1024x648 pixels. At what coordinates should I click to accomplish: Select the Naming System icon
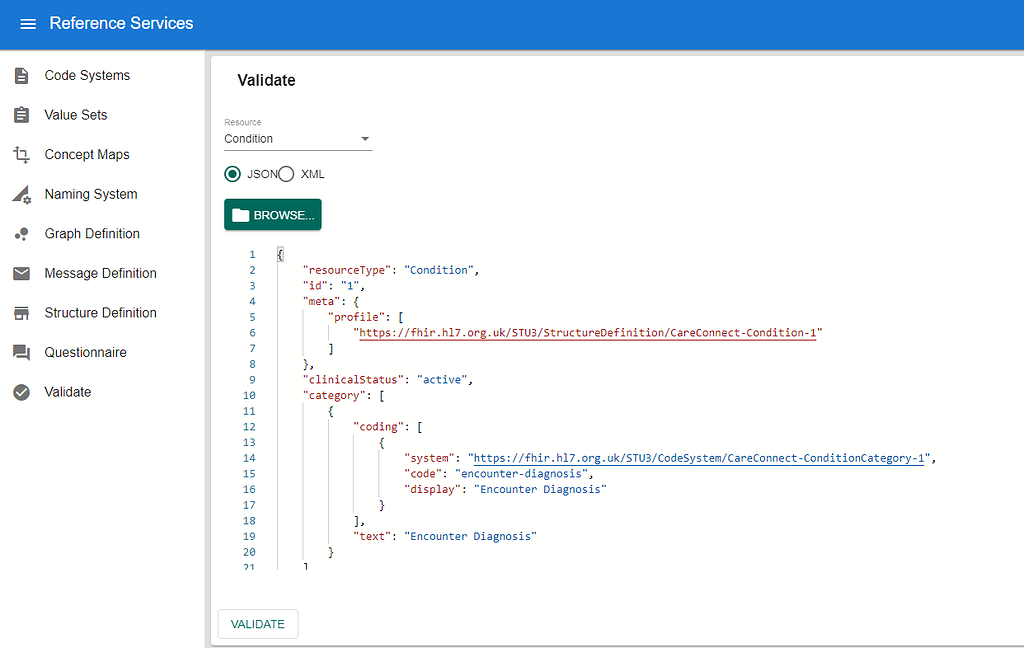click(x=21, y=194)
